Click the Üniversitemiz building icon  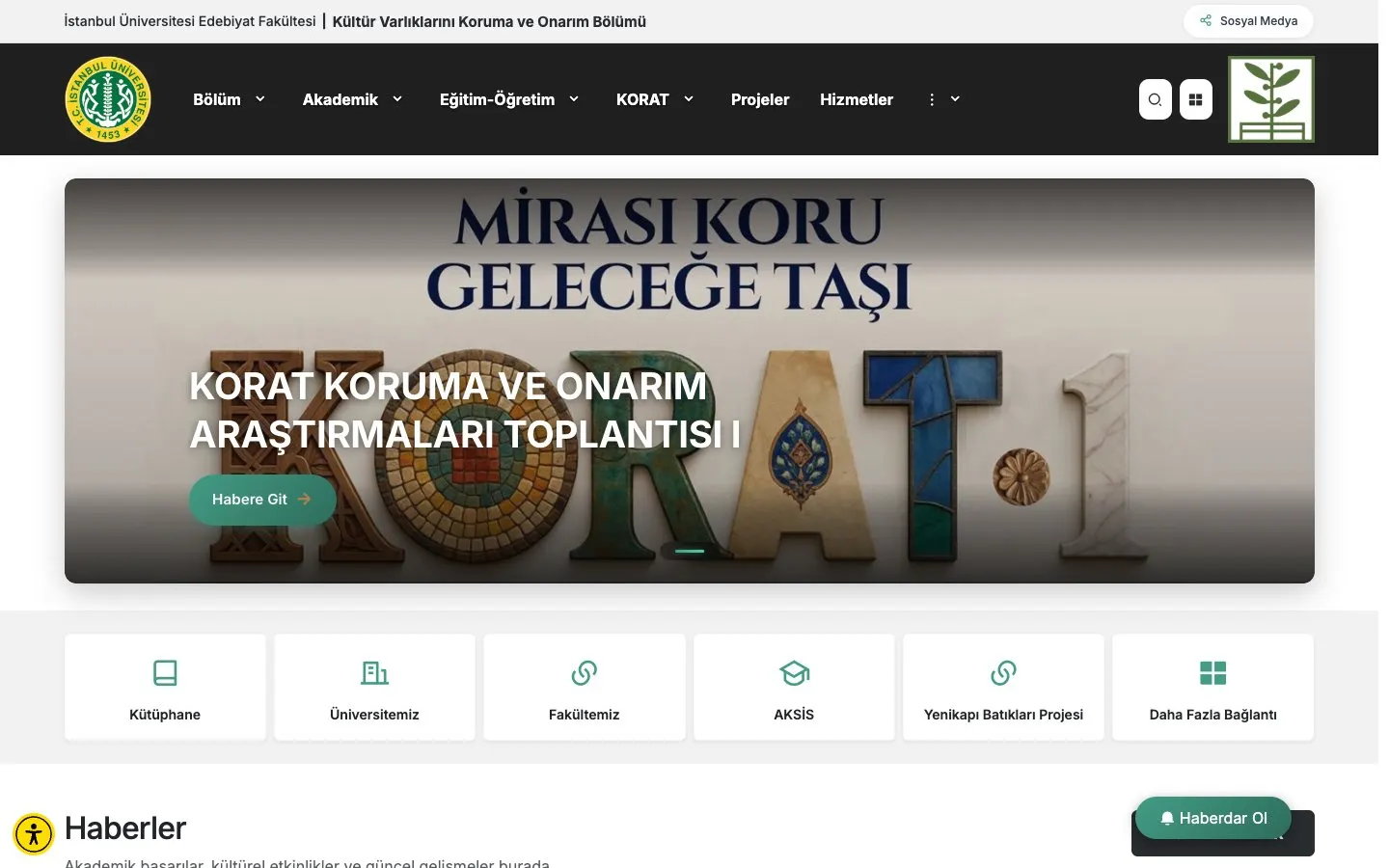374,672
